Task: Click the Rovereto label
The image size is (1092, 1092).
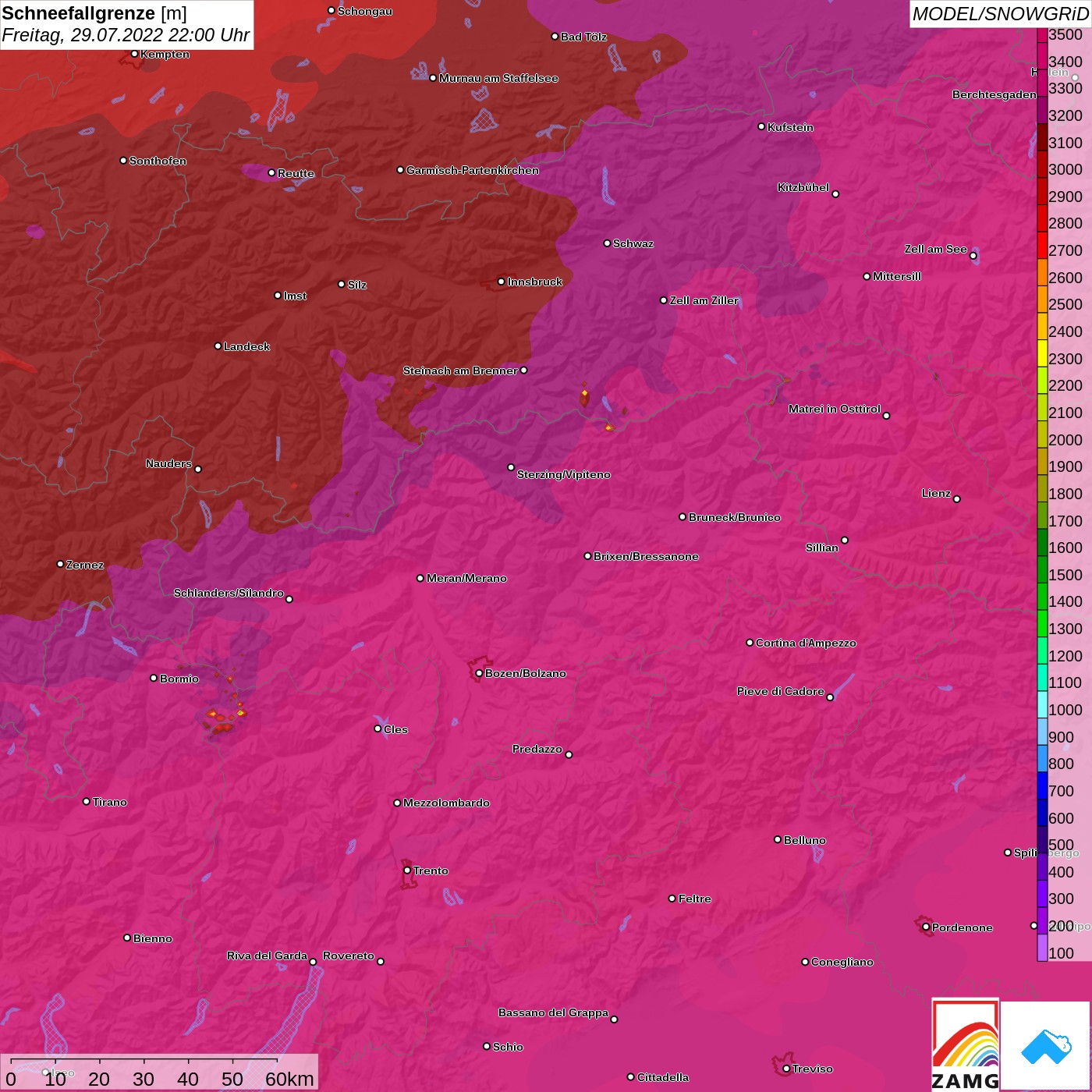Action: point(349,955)
